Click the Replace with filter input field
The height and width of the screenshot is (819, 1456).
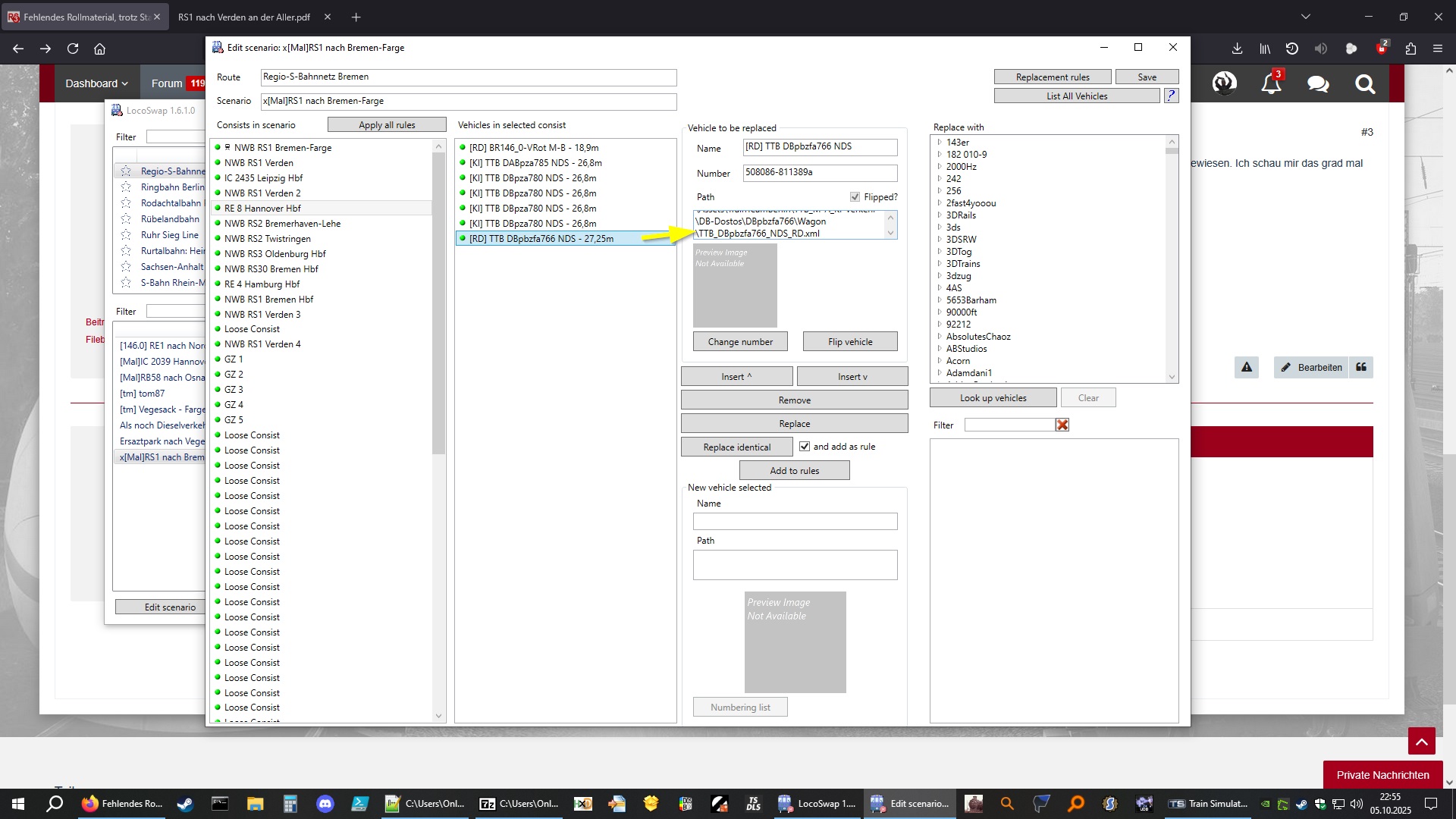click(x=1009, y=425)
